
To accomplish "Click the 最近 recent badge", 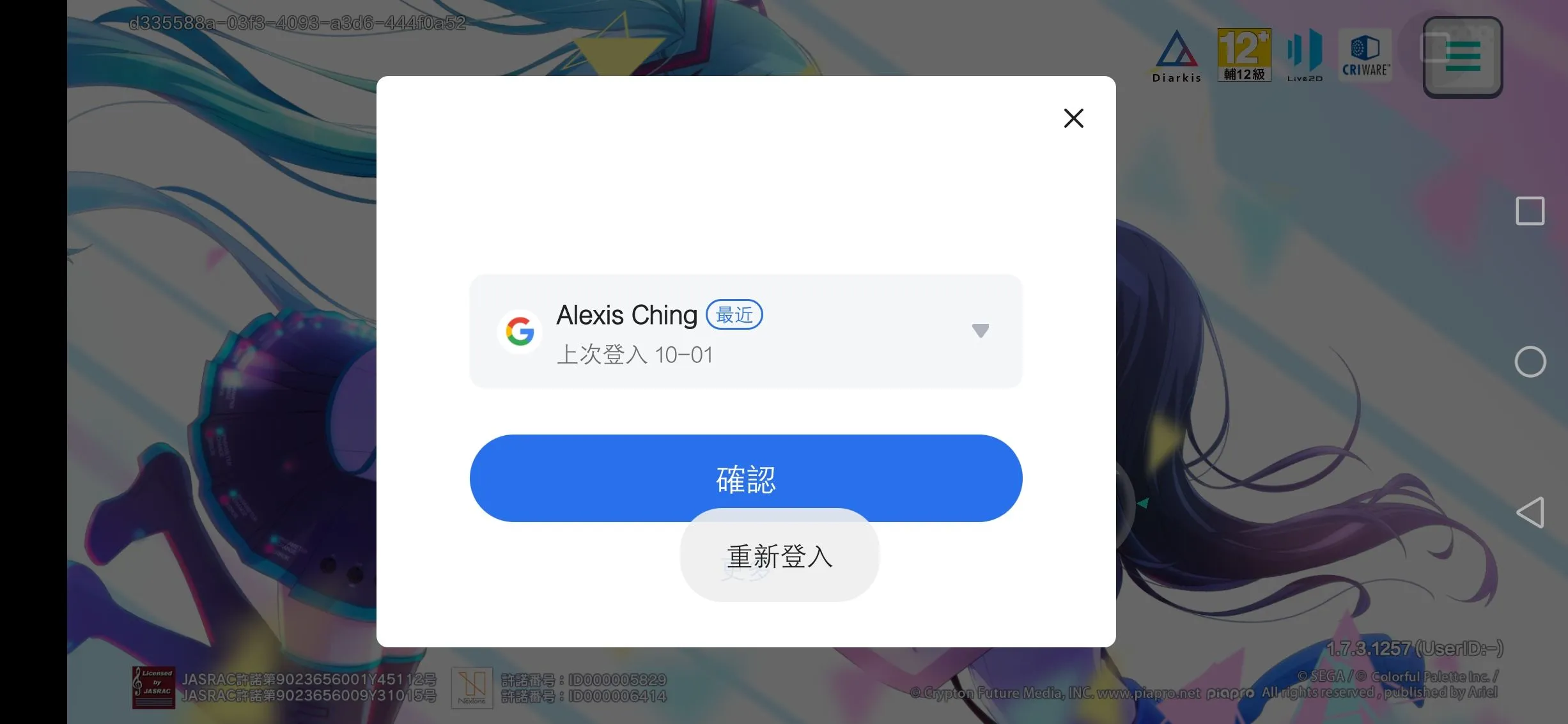I will (x=734, y=315).
